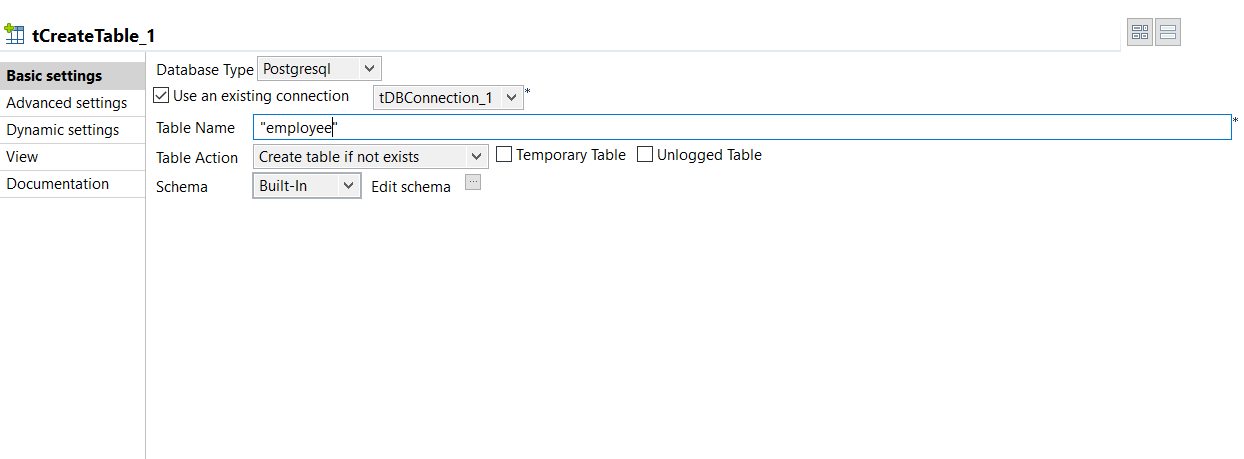1244x459 pixels.
Task: Open the Dynamic settings tab
Action: coord(62,130)
